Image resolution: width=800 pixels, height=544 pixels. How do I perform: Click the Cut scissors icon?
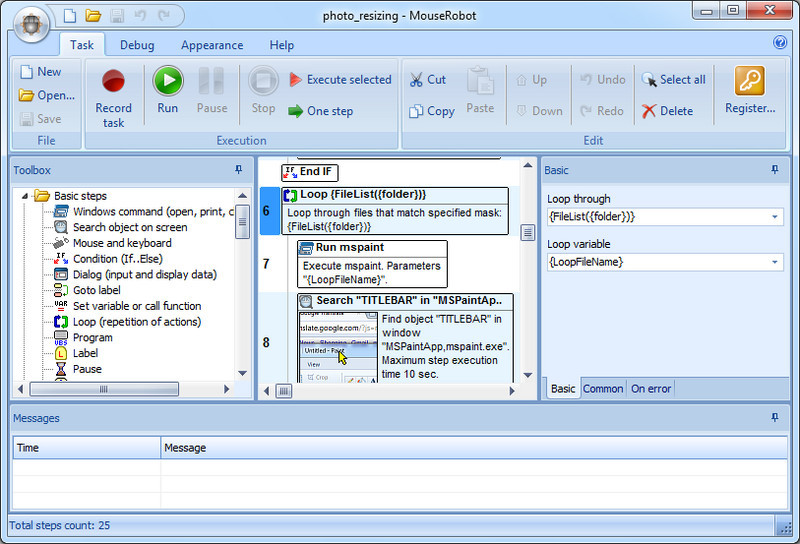point(416,80)
